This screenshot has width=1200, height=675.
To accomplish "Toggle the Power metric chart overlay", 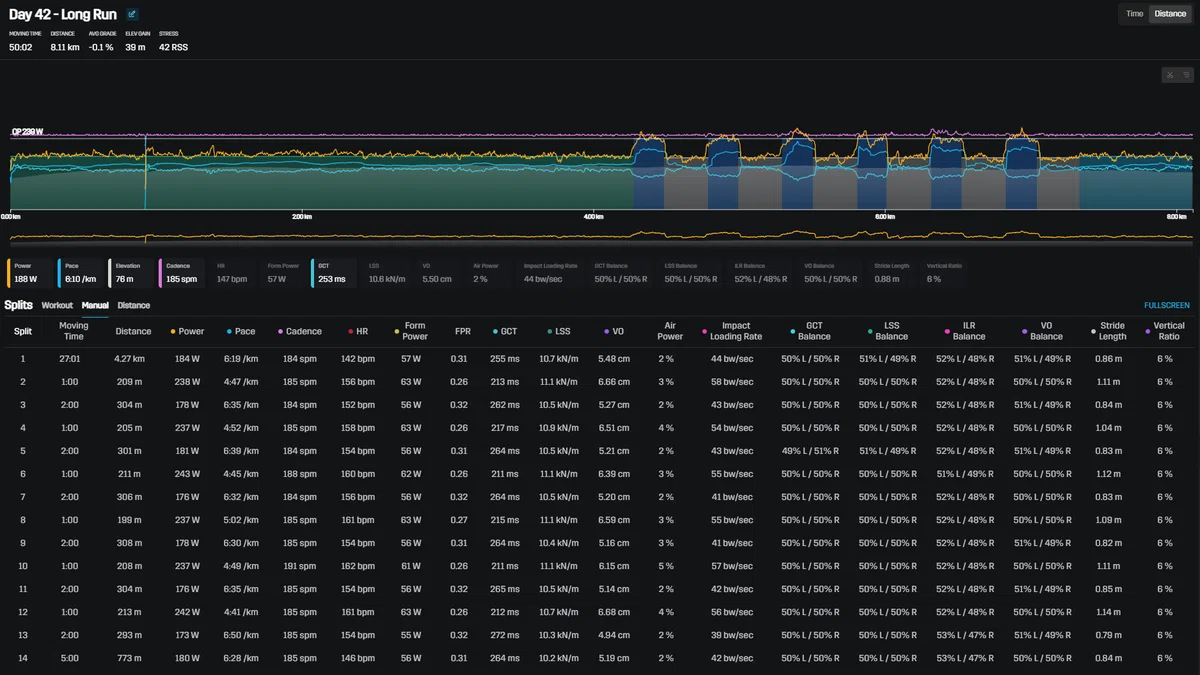I will pos(29,273).
